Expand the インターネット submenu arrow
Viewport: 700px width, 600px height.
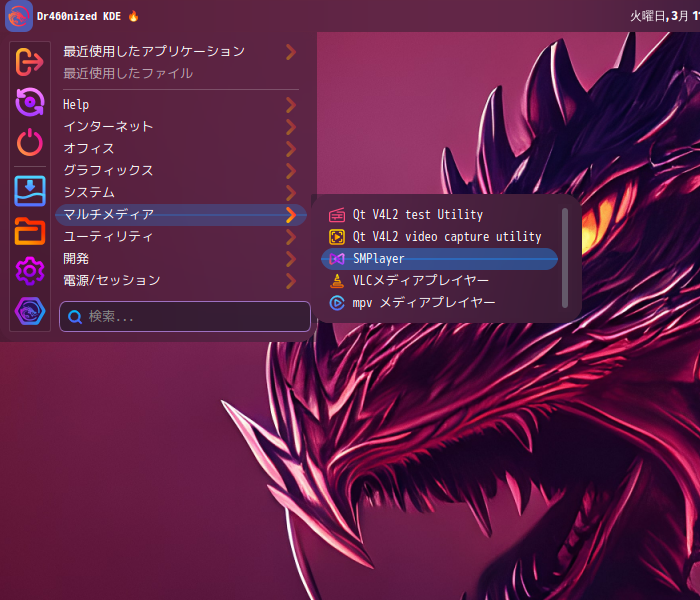(x=291, y=127)
